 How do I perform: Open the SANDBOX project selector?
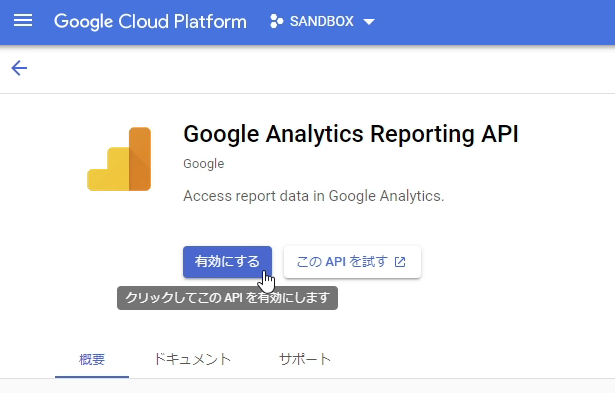[x=322, y=21]
